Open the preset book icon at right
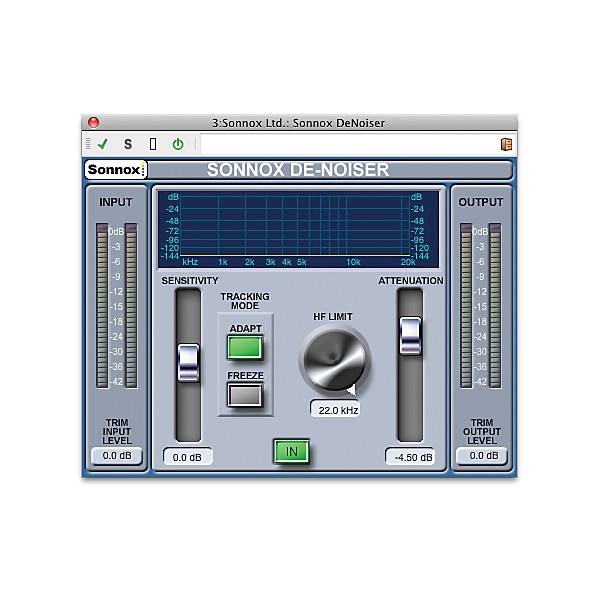Viewport: 600px width, 600px height. click(506, 144)
